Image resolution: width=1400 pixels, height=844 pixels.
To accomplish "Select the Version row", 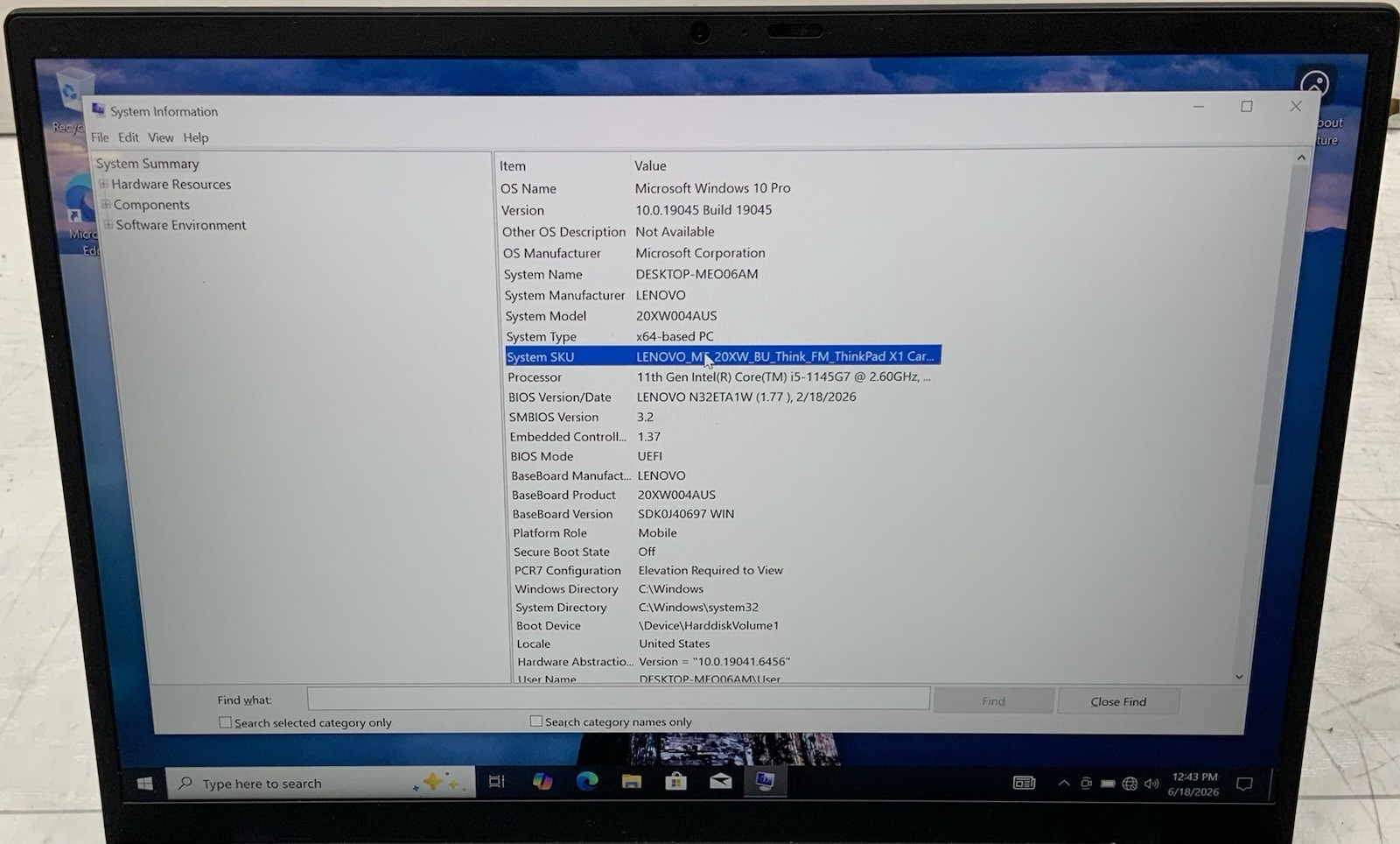I will coord(636,210).
